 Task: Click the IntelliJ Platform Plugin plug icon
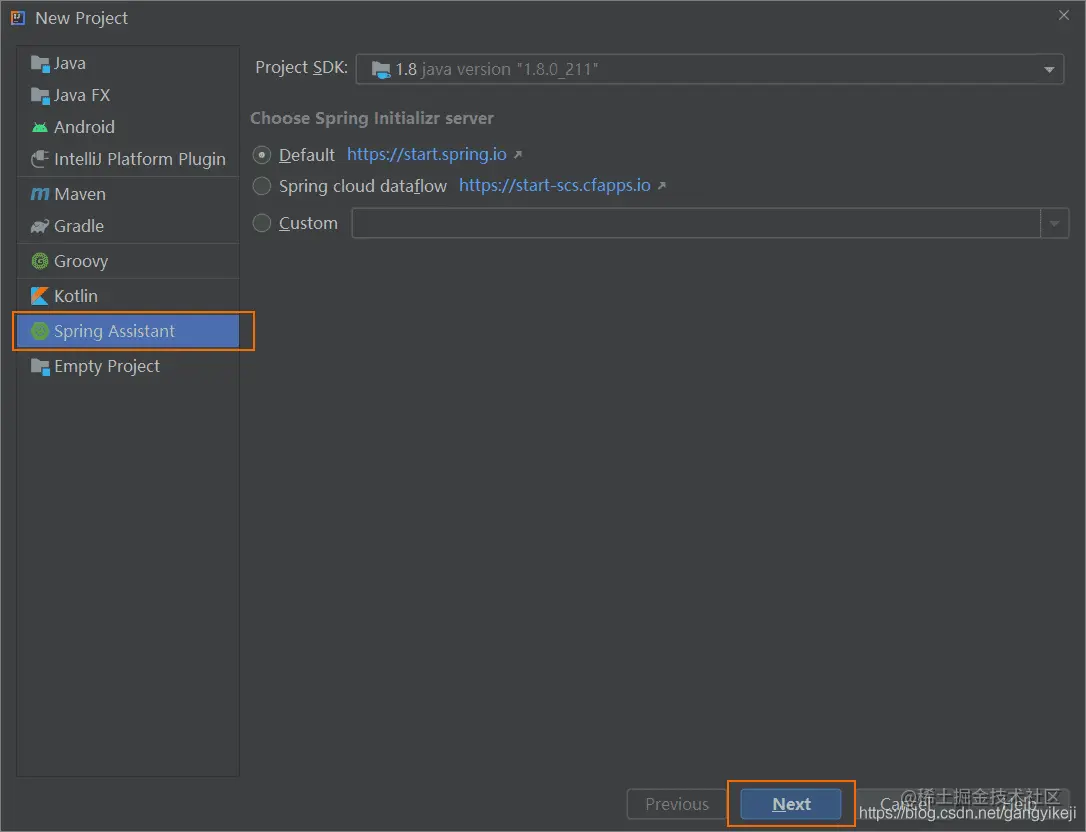coord(40,159)
